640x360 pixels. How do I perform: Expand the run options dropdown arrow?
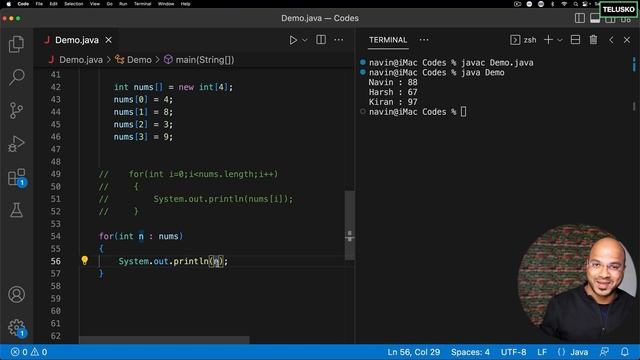304,40
